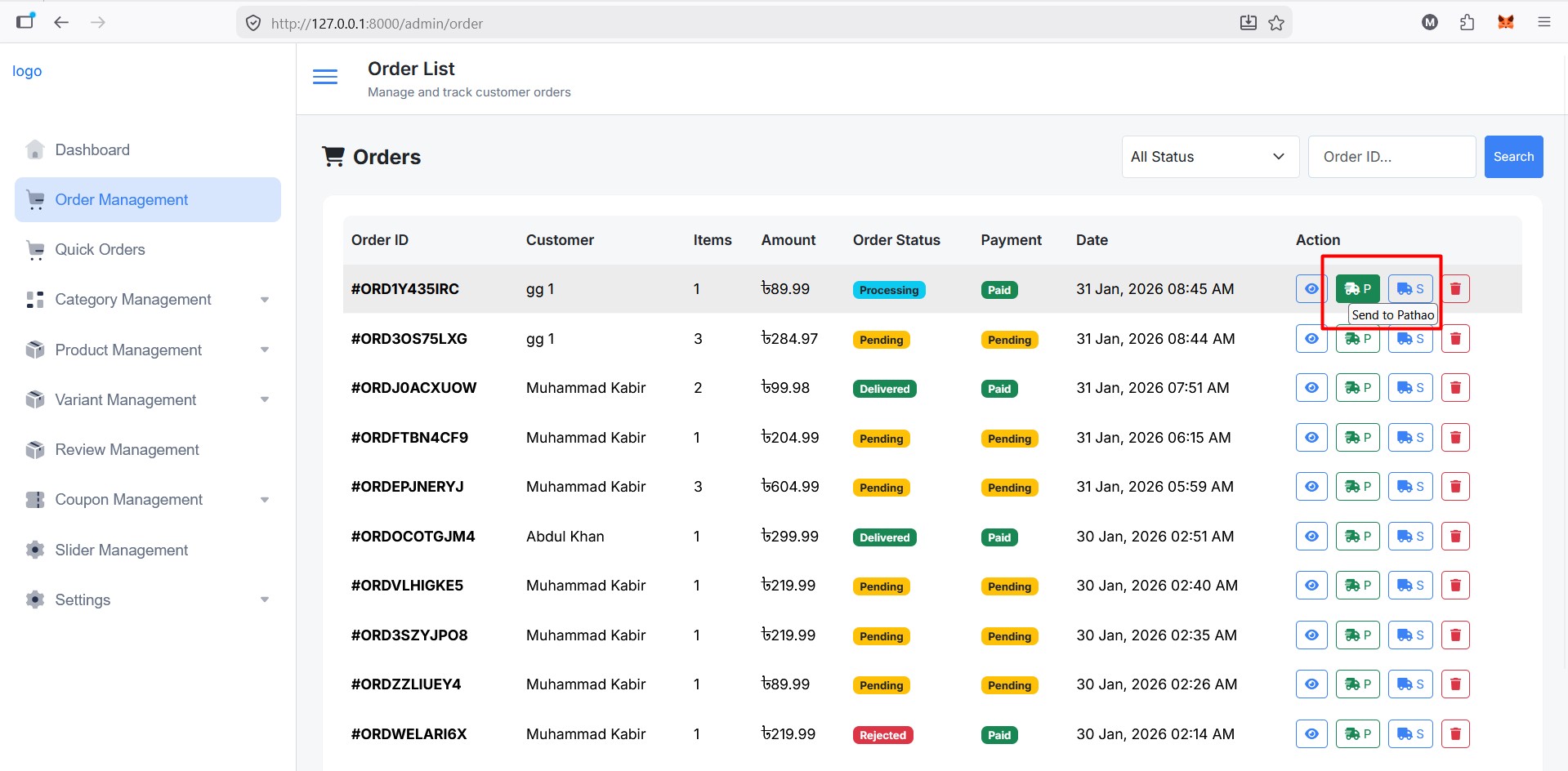Click the logo link
The width and height of the screenshot is (1568, 771).
27,71
